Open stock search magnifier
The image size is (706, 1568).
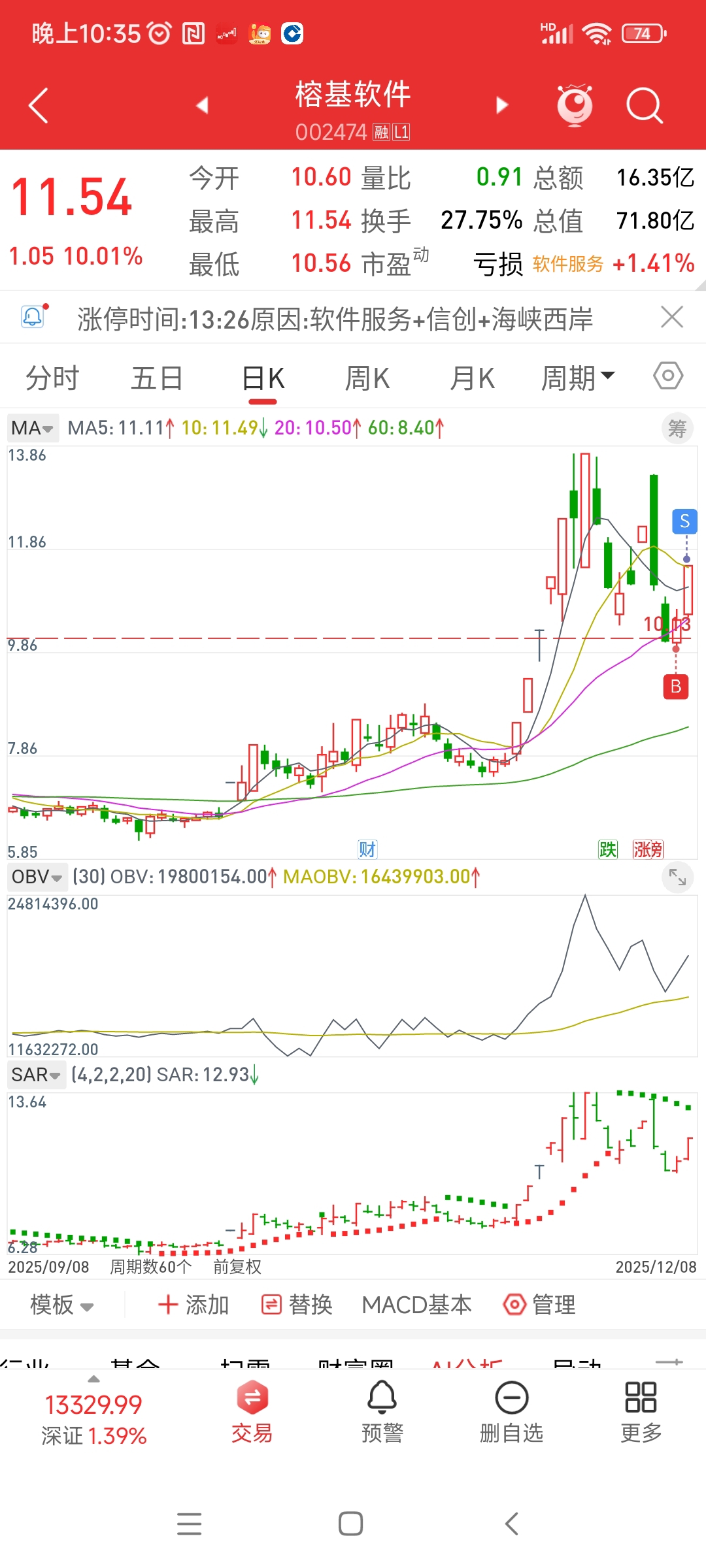click(645, 105)
